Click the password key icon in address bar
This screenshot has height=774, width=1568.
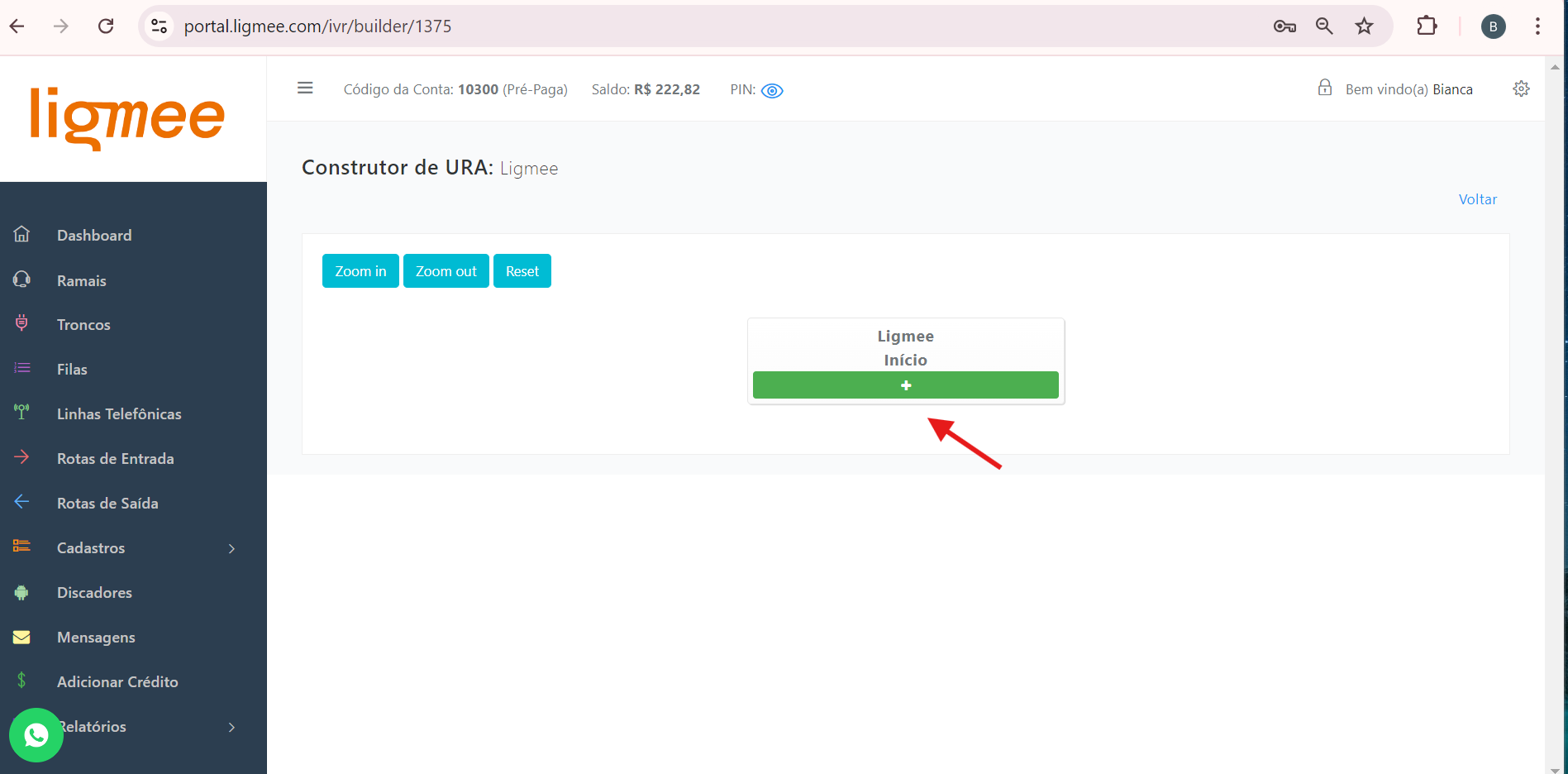coord(1284,26)
